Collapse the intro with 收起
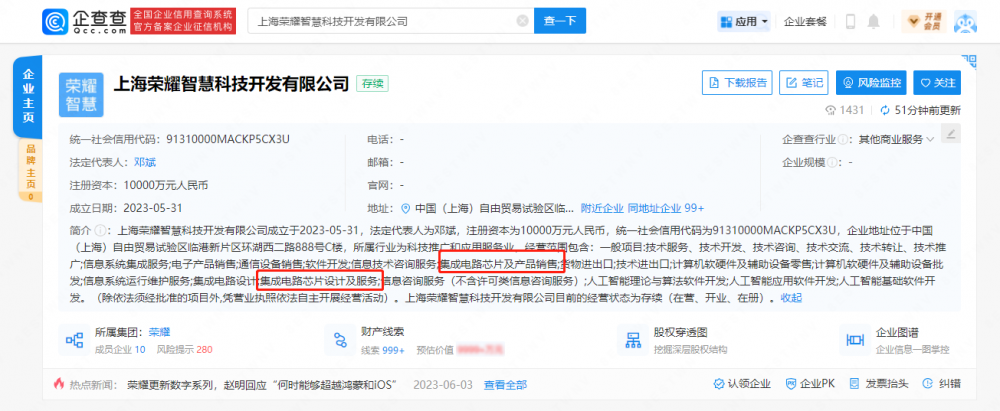The height and width of the screenshot is (411, 1000). click(x=791, y=297)
